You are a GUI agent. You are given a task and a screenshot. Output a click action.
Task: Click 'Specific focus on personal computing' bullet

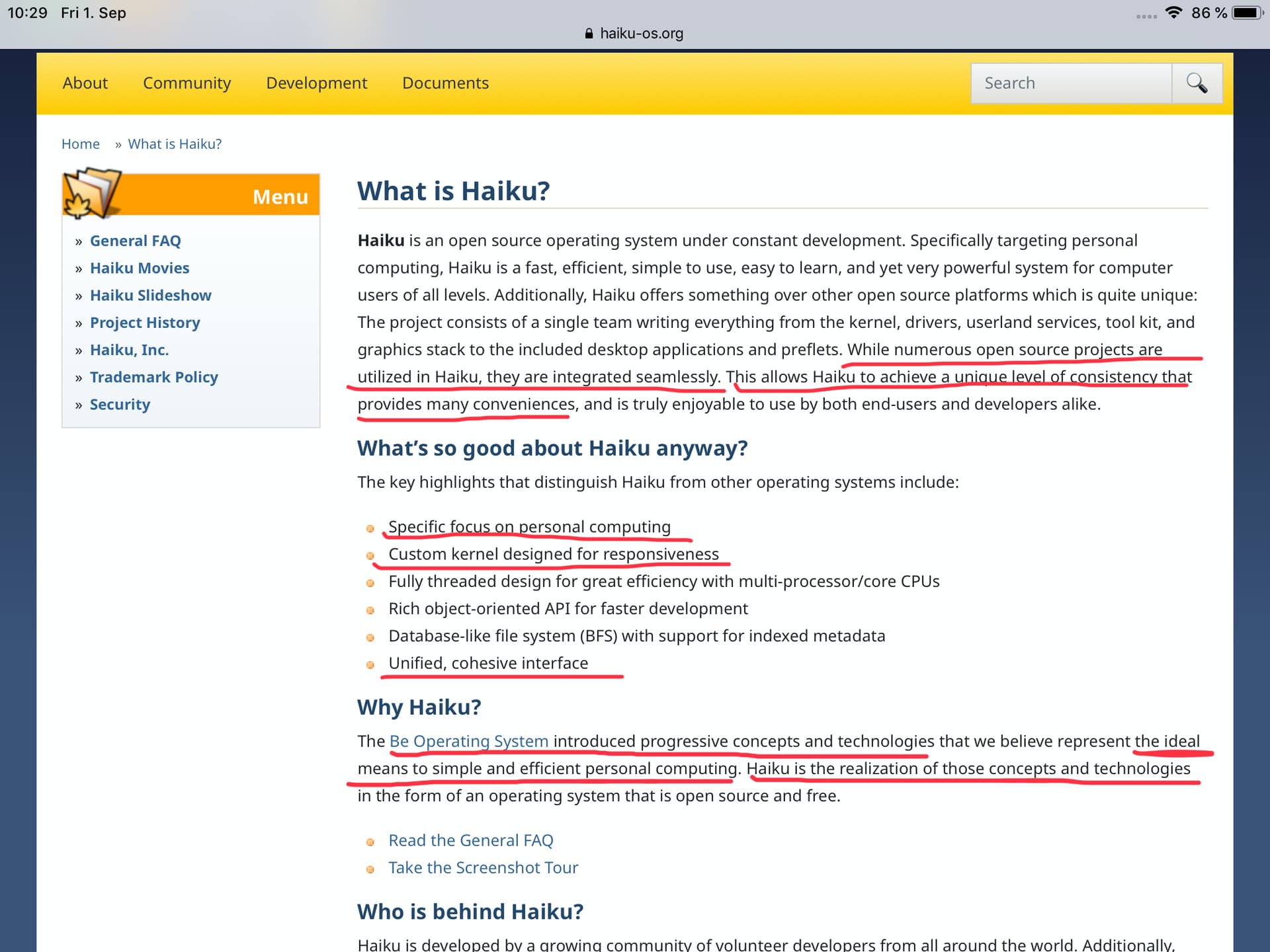pos(529,527)
